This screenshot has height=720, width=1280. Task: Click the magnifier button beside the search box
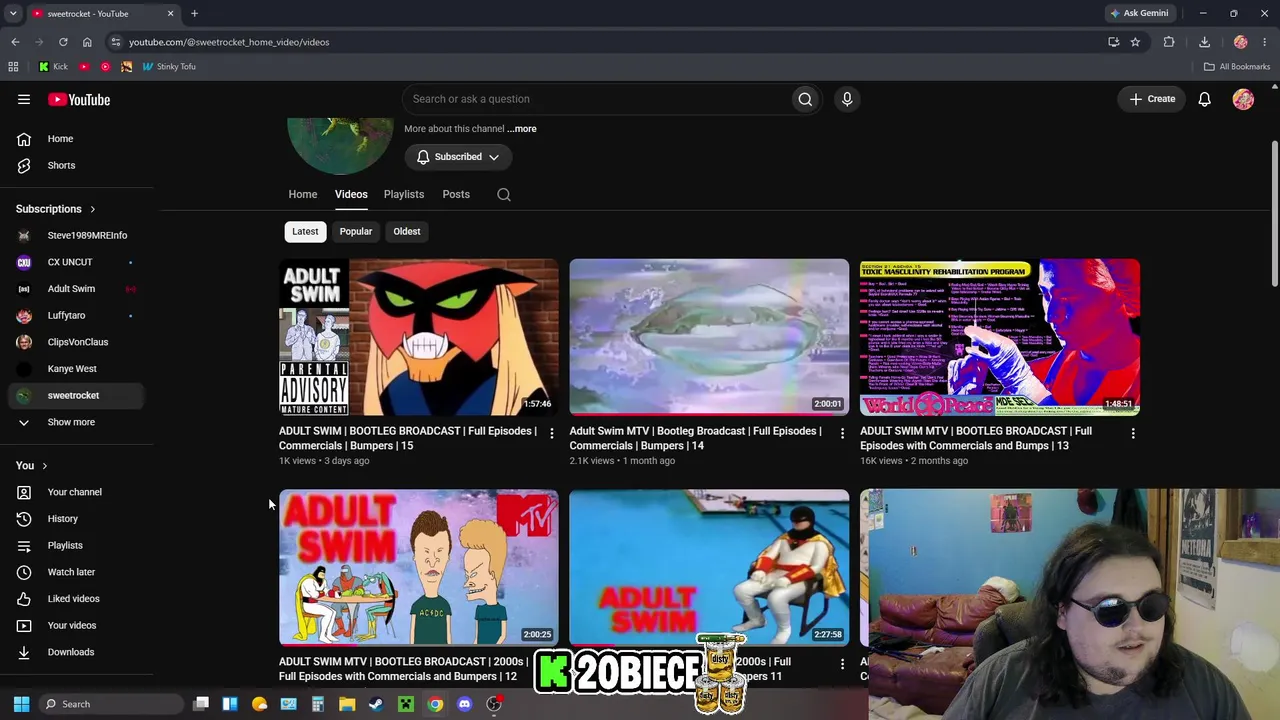(x=805, y=99)
